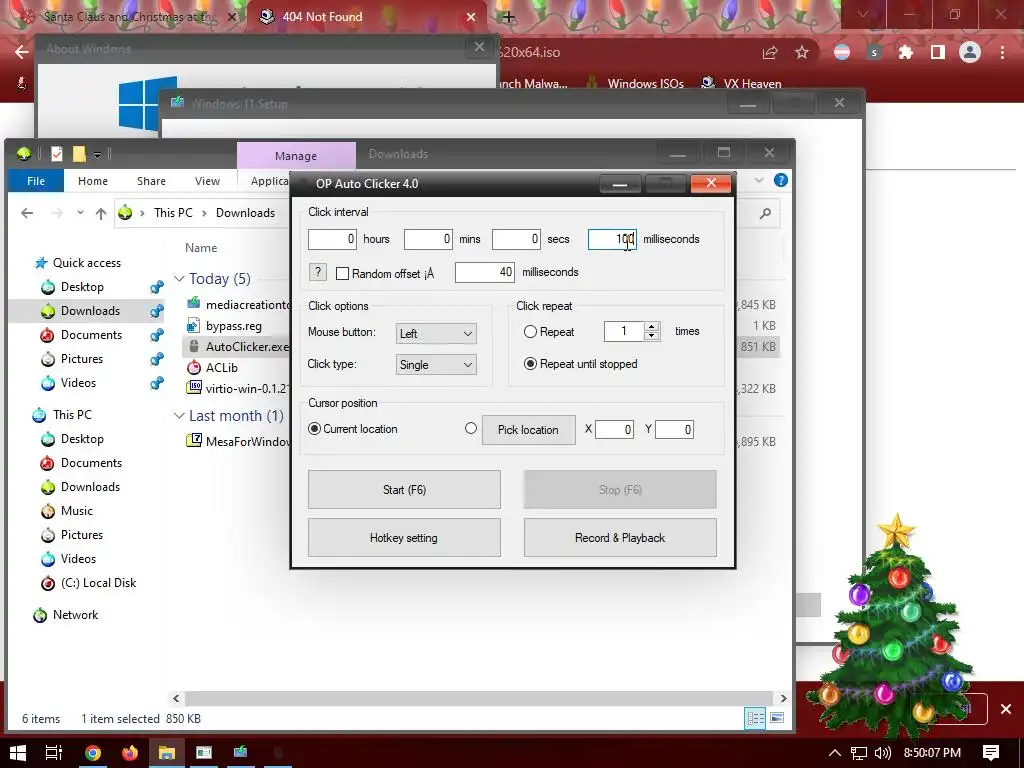Collapse the Last month (1) group
This screenshot has height=768, width=1024.
179,416
